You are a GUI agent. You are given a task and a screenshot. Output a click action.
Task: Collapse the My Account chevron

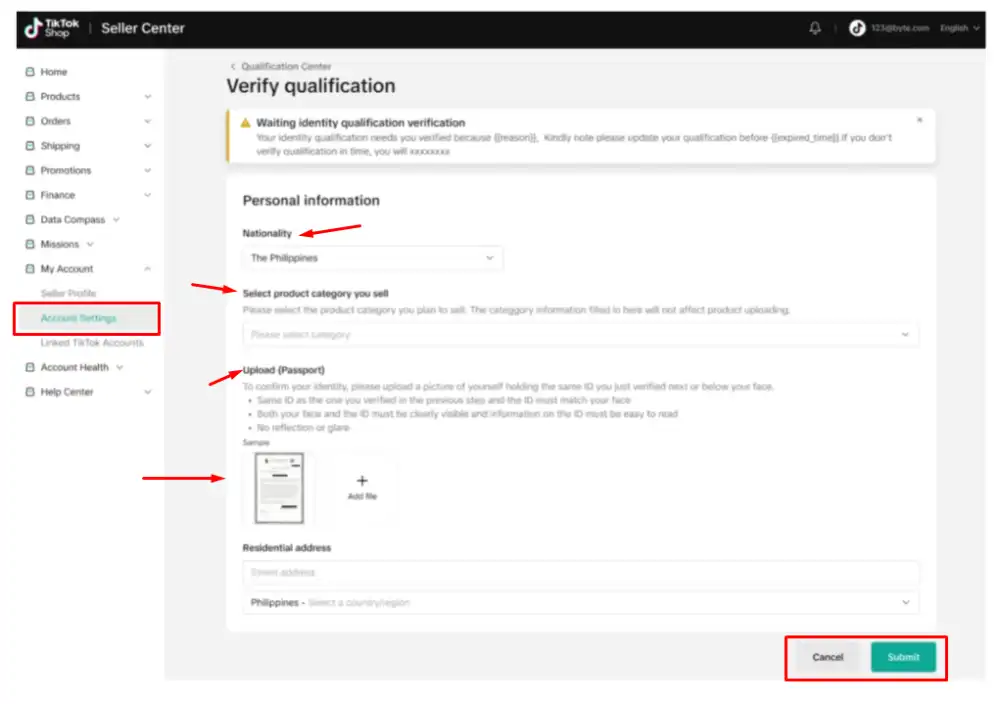(148, 269)
